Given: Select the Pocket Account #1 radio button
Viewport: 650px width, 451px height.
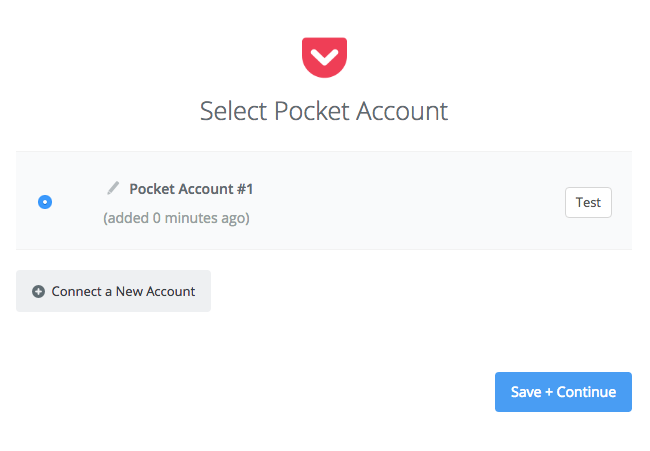Looking at the screenshot, I should point(45,202).
